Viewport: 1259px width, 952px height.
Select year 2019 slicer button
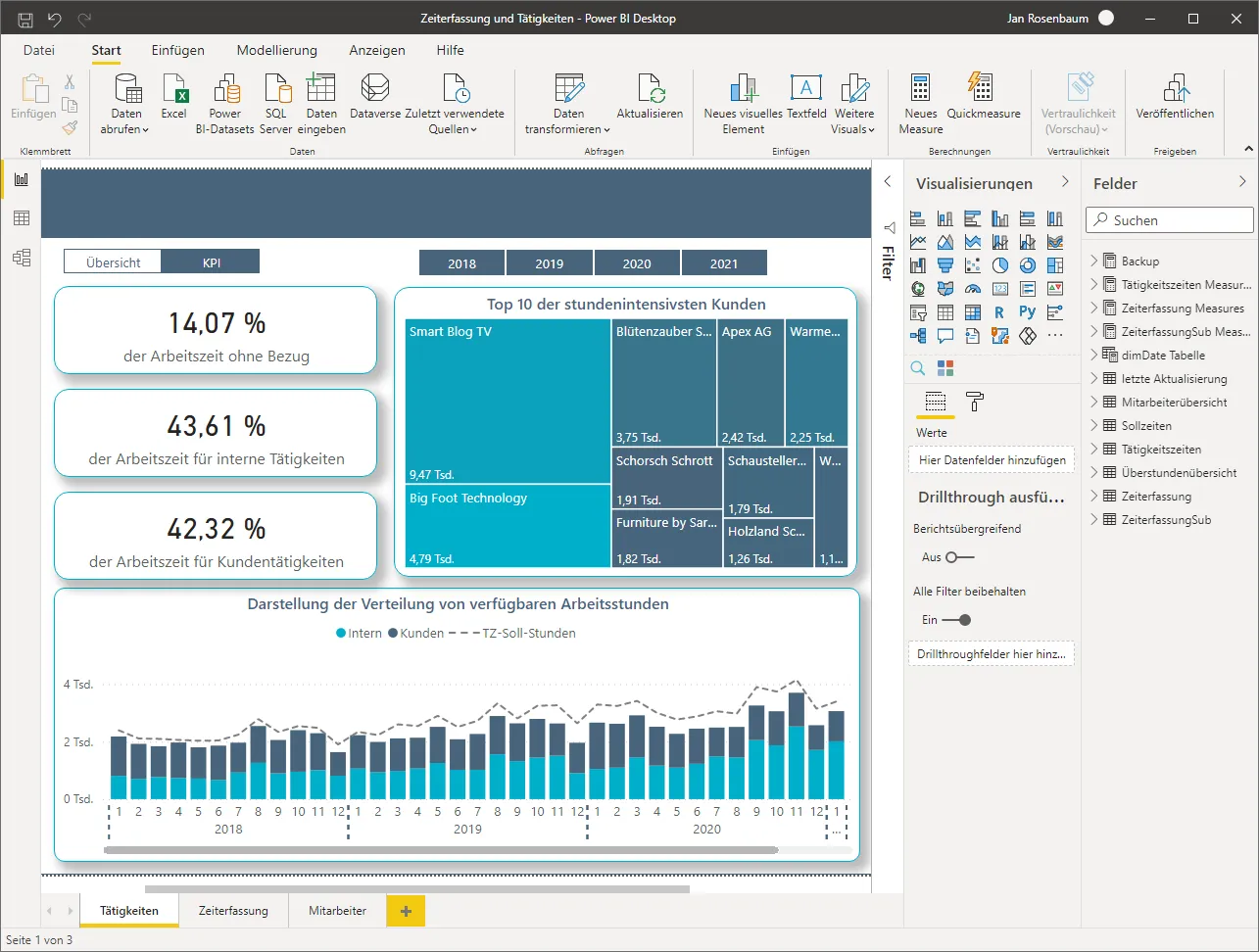(550, 262)
